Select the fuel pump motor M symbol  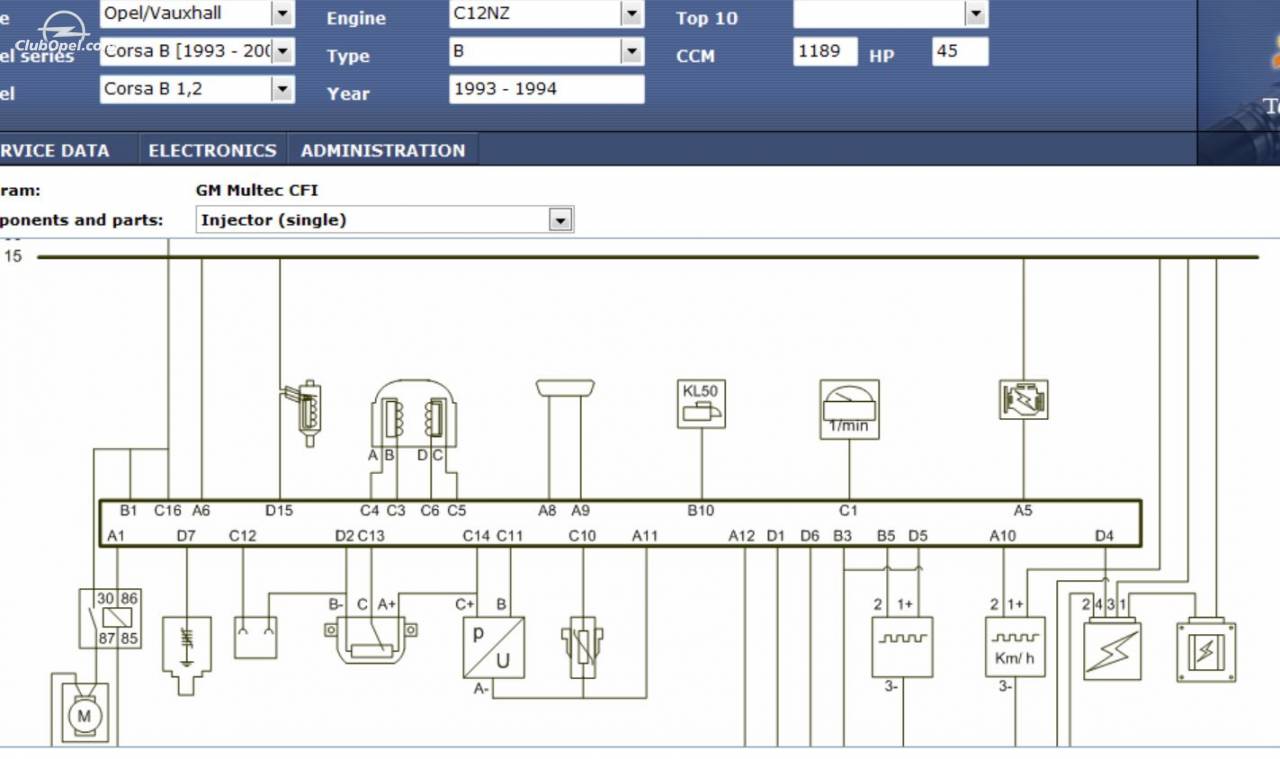click(85, 711)
